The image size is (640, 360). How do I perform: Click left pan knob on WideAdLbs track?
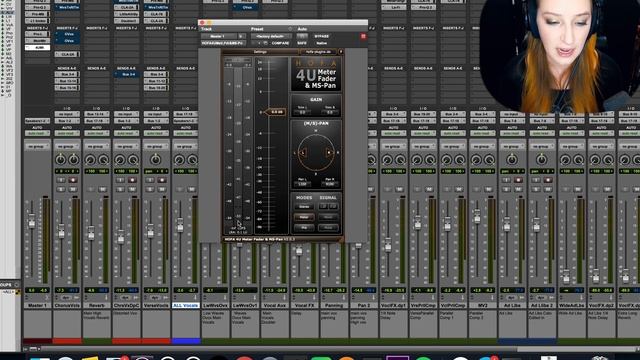point(565,160)
